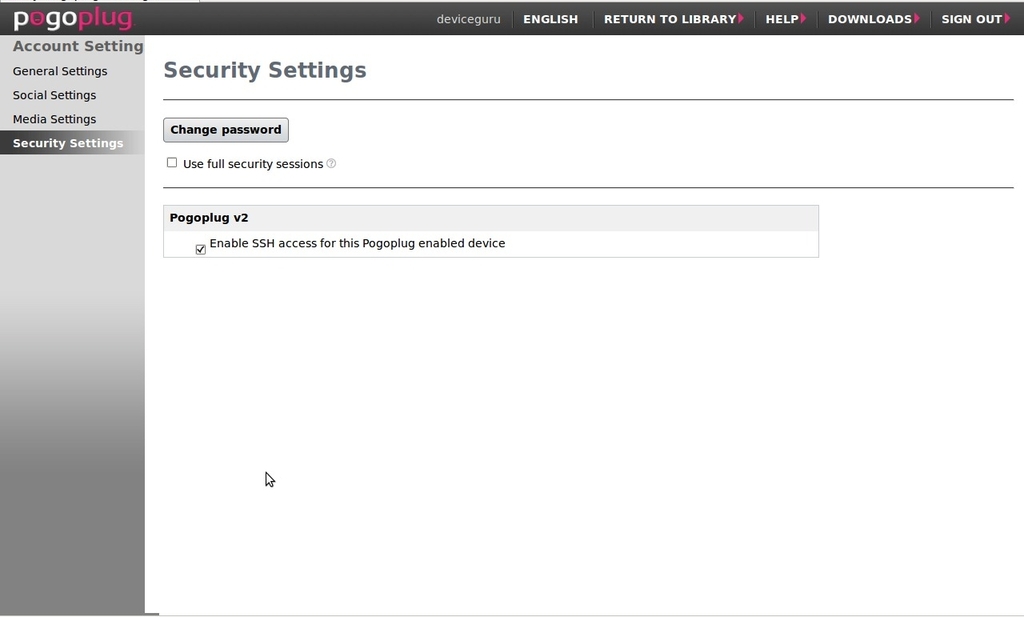Click the pink arrow next to Sign Out
This screenshot has height=617, width=1024.
tap(1007, 18)
